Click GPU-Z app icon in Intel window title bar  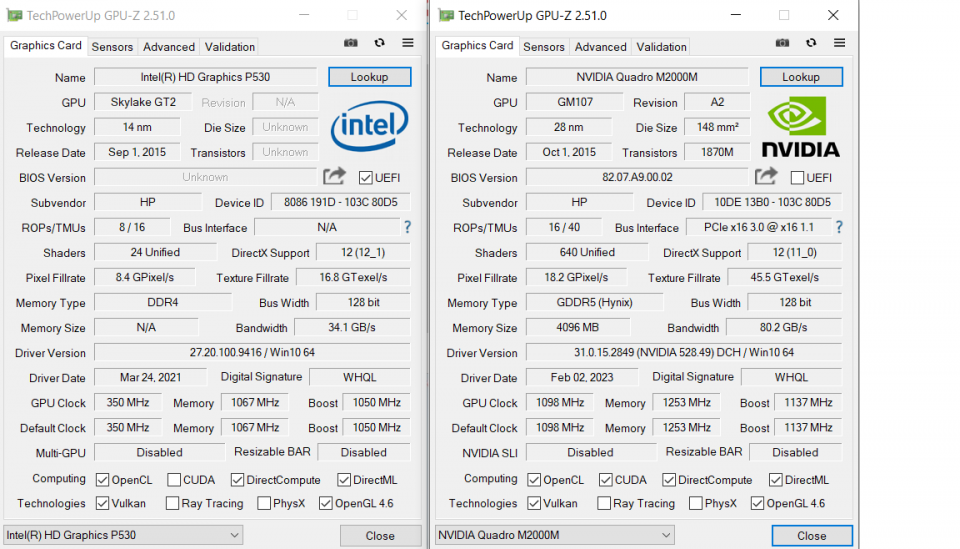15,15
